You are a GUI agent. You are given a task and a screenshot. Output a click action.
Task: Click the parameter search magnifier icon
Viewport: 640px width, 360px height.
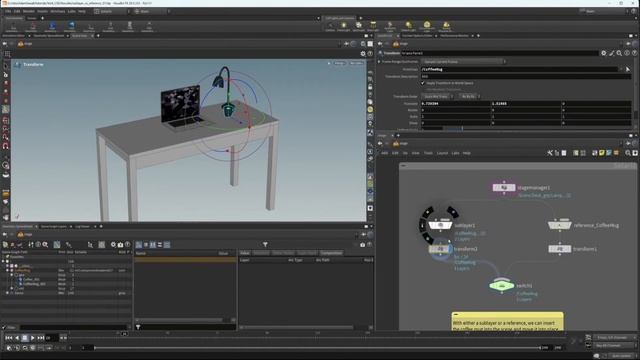(619, 53)
